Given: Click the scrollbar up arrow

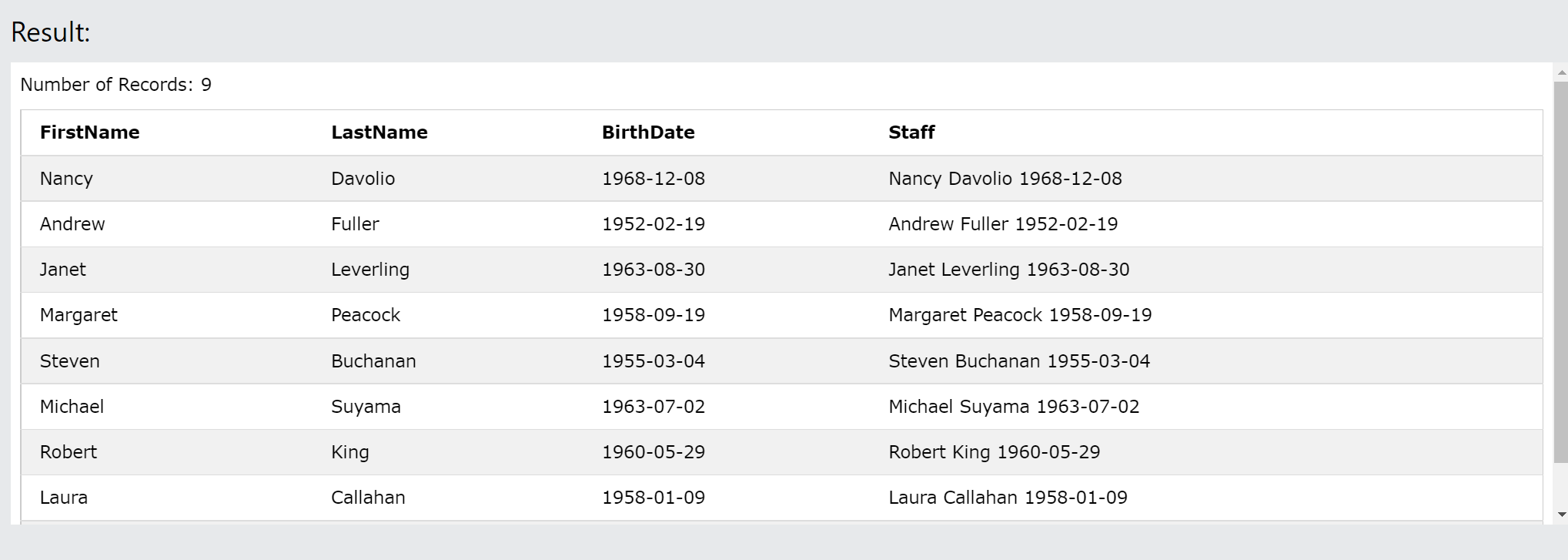Looking at the screenshot, I should pyautogui.click(x=1561, y=72).
